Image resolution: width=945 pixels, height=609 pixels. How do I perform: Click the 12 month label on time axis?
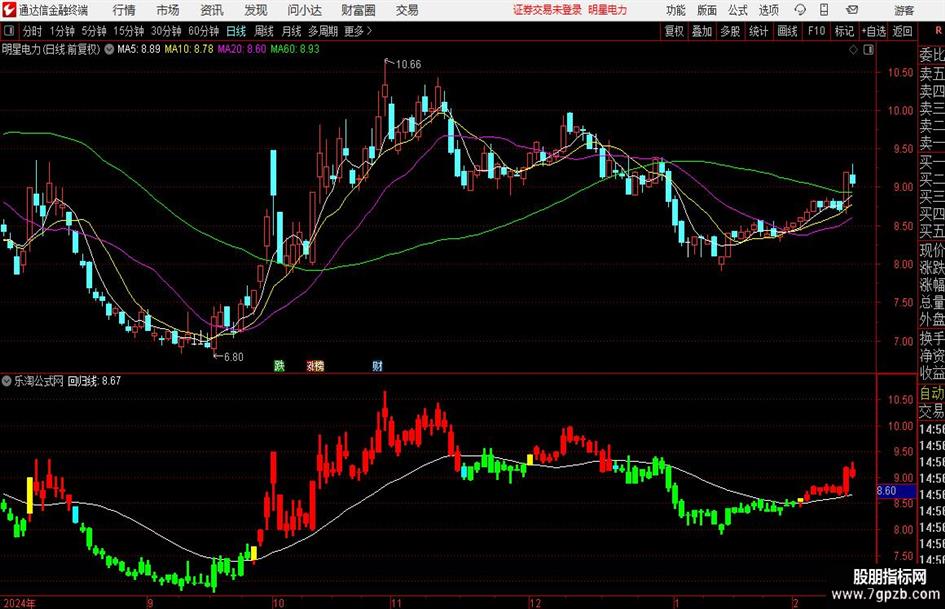click(535, 602)
